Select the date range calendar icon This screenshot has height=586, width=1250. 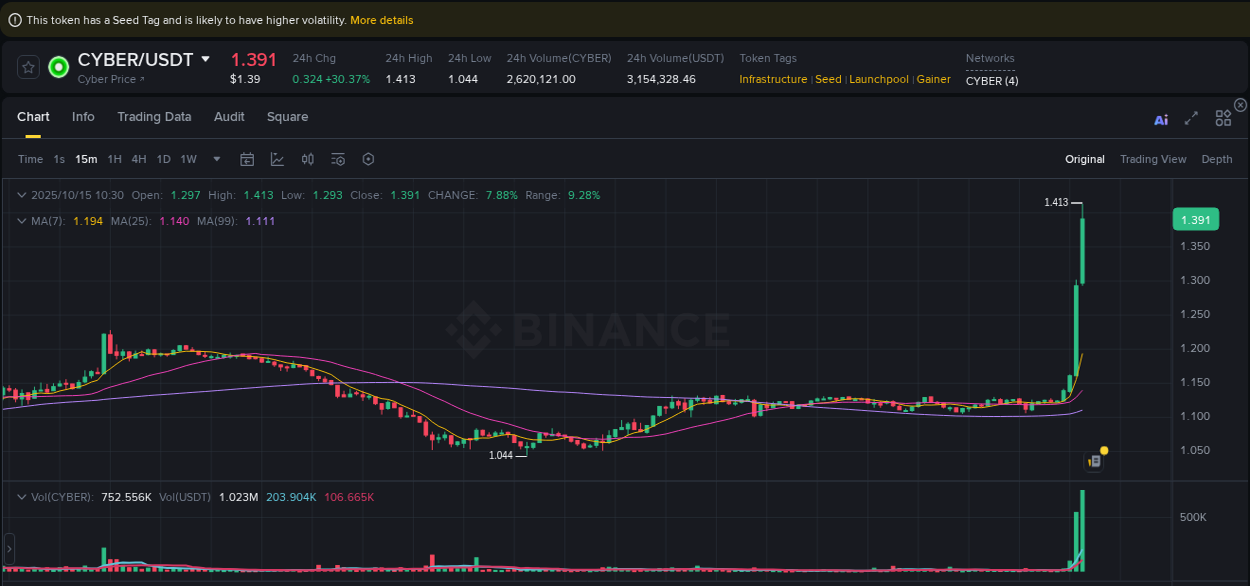pyautogui.click(x=247, y=159)
